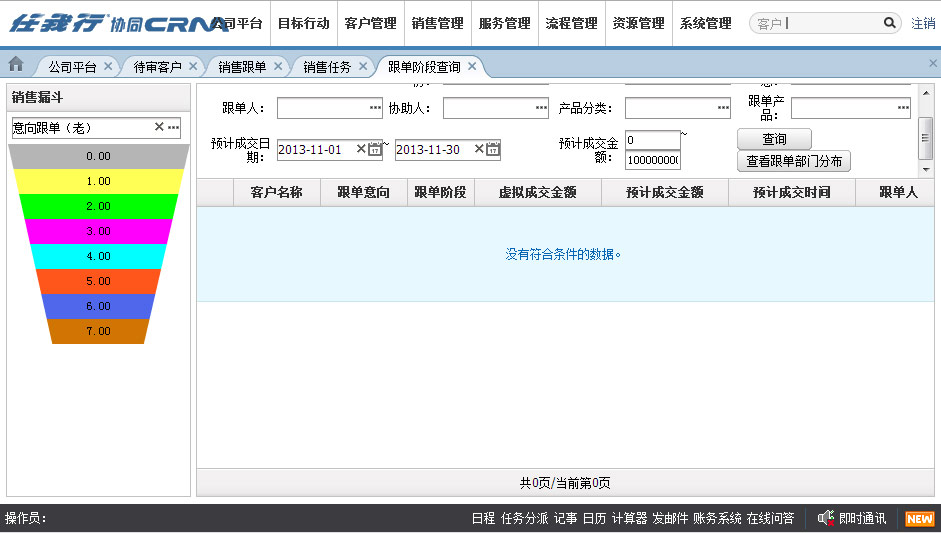Expand the 销售漏斗 type selector
The height and width of the screenshot is (533, 941).
coord(173,128)
